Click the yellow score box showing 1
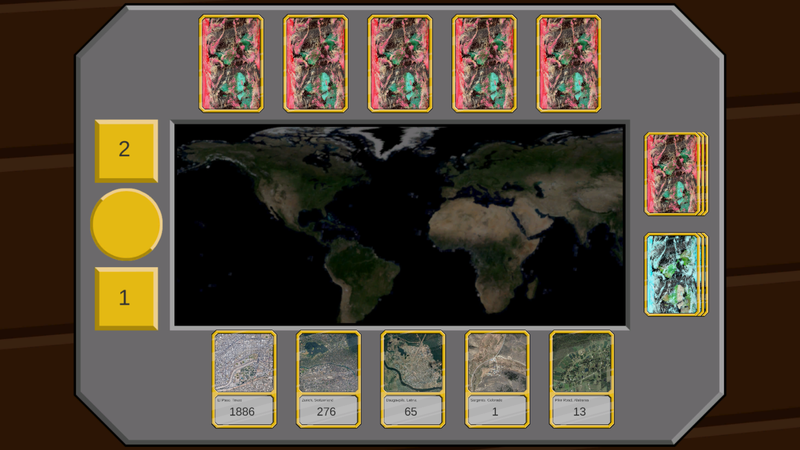Viewport: 800px width, 450px height. pyautogui.click(x=126, y=298)
